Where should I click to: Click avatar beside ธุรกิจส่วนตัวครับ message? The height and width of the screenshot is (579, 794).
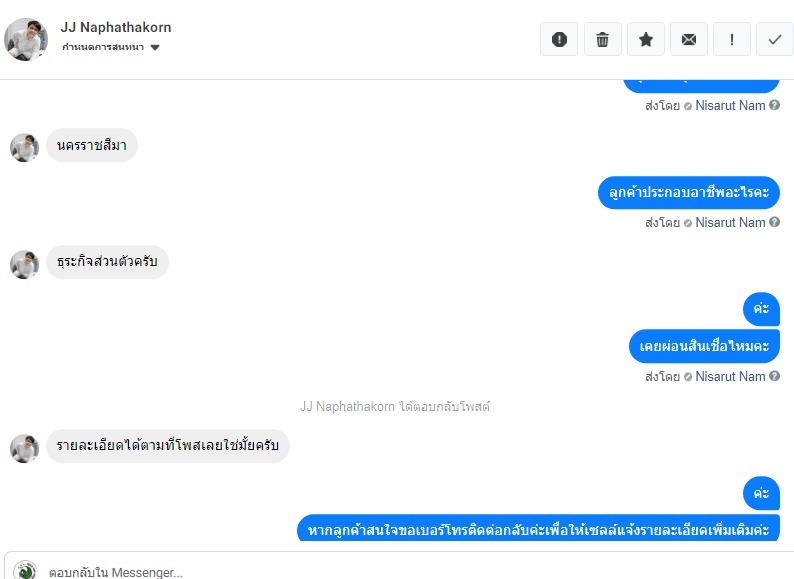click(24, 264)
